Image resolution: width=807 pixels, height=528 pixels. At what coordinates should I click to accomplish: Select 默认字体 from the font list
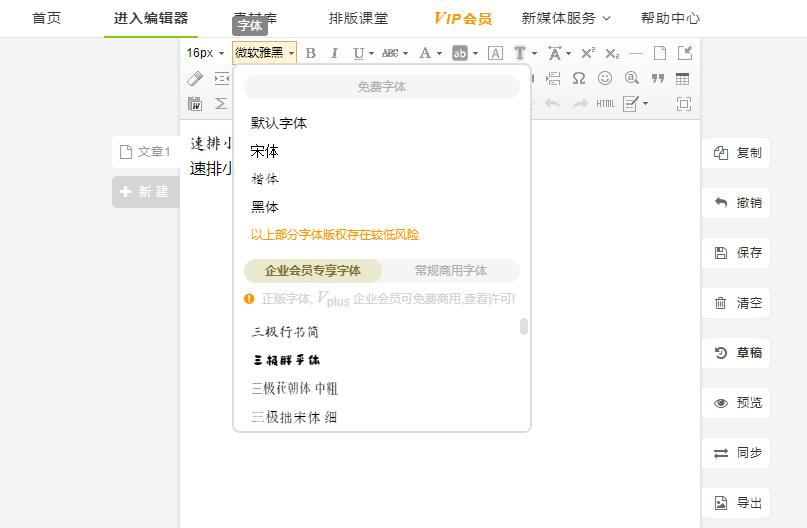tap(278, 123)
